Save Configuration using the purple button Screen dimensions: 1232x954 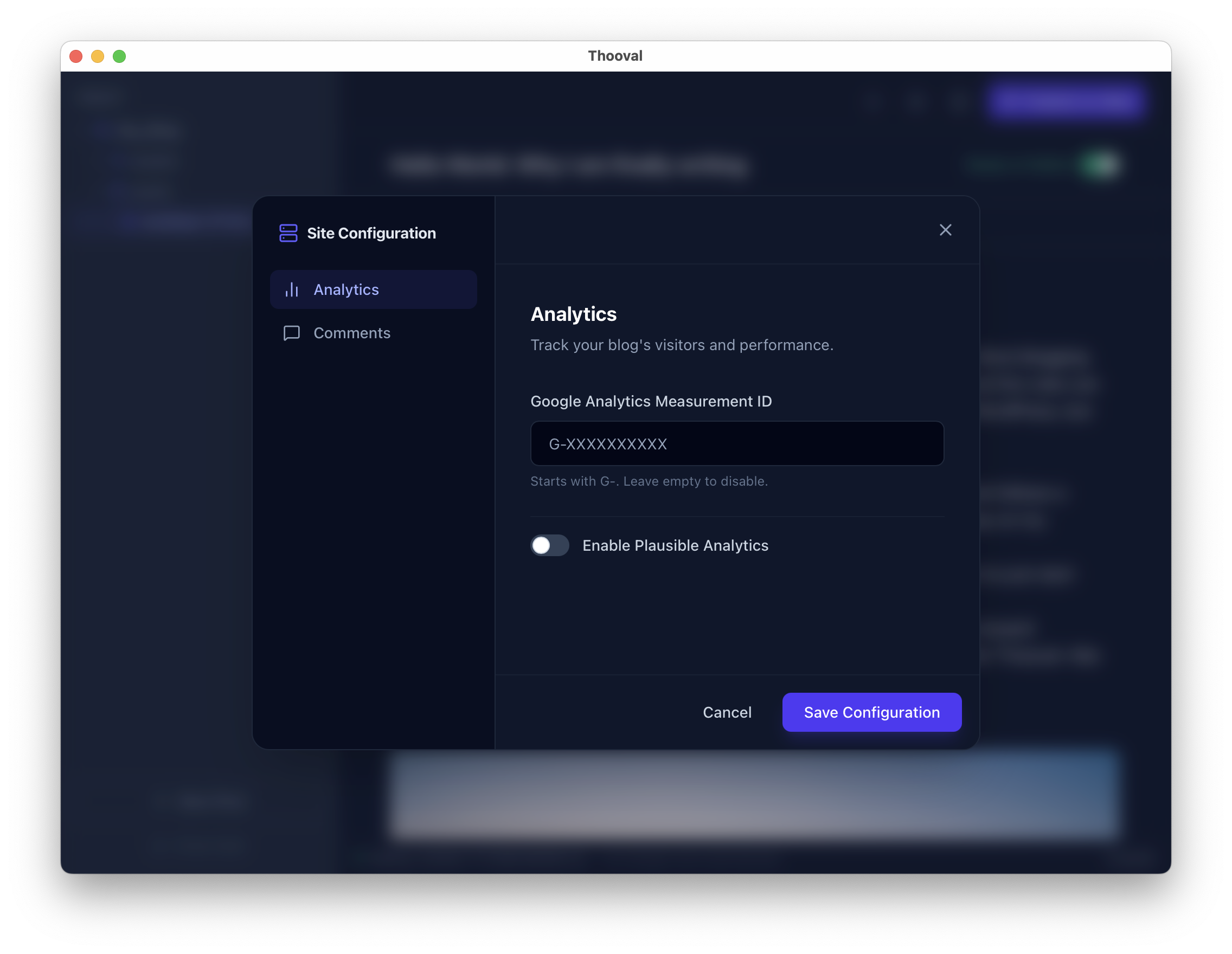click(x=871, y=712)
